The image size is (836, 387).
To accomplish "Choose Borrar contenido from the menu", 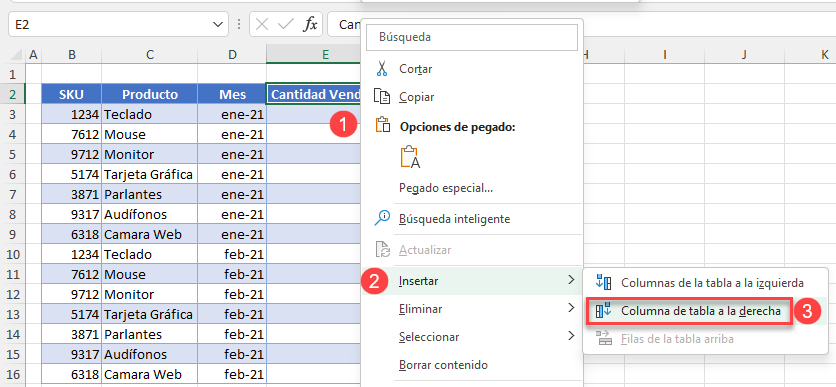I will (x=443, y=365).
